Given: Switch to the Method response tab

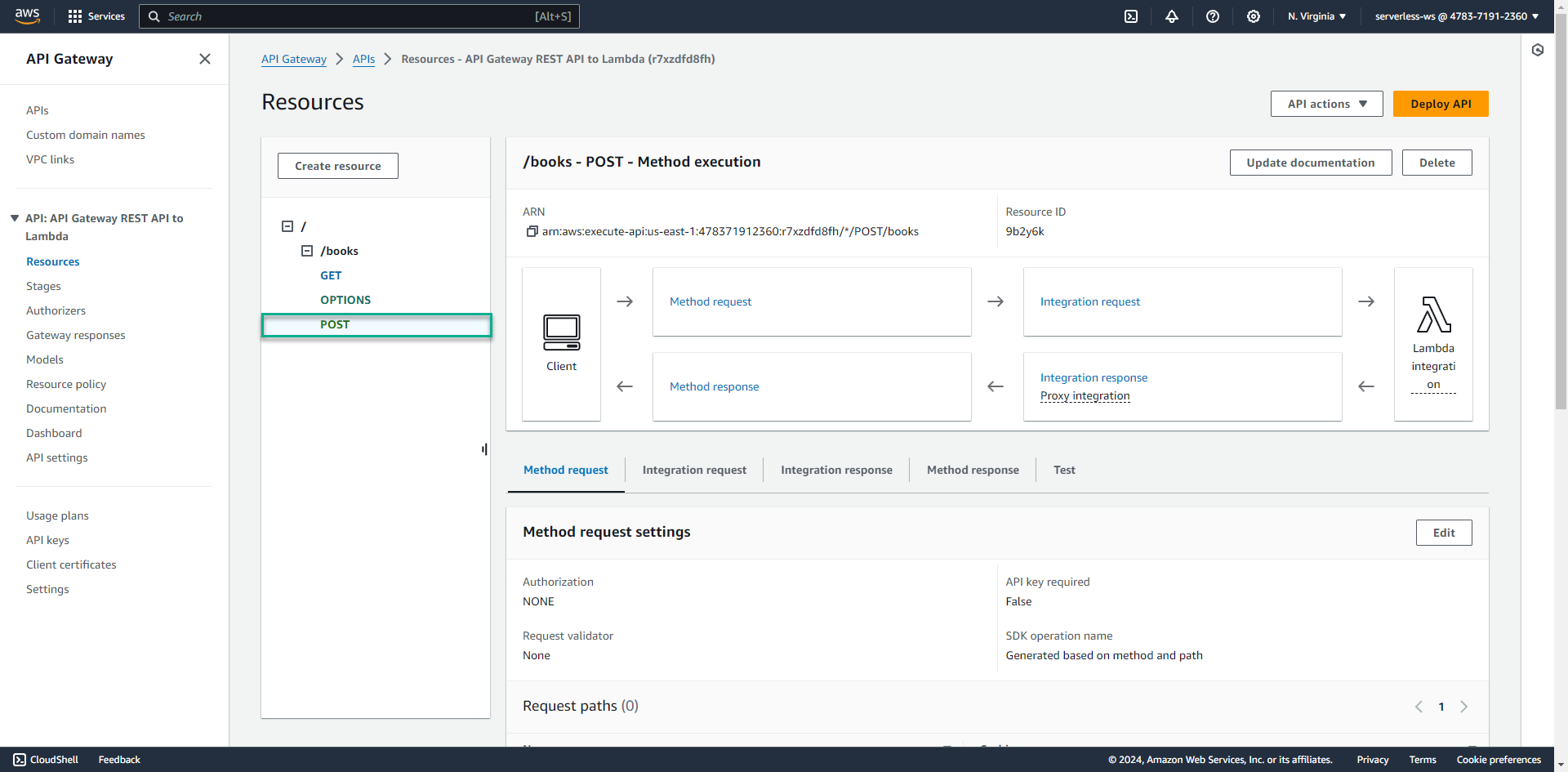Looking at the screenshot, I should coord(973,470).
